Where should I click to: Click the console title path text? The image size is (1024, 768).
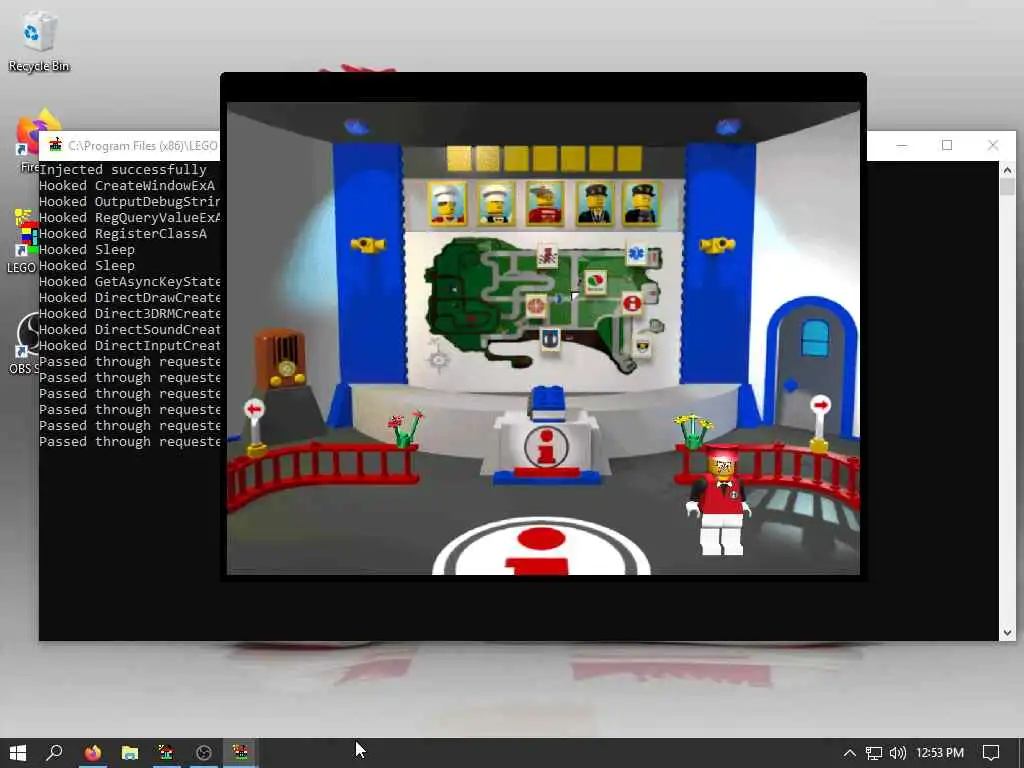(143, 146)
